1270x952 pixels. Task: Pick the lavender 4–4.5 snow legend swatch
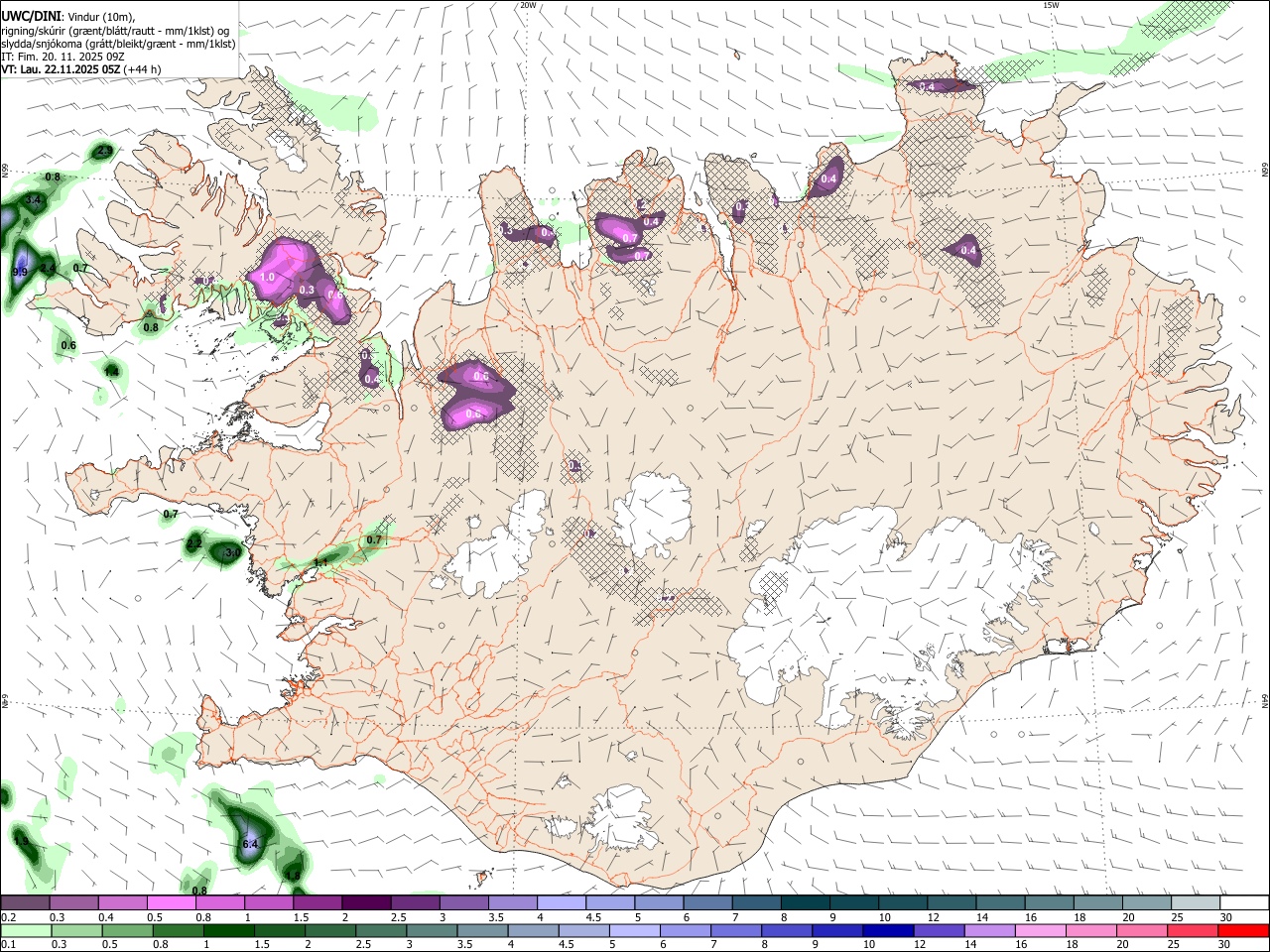[562, 903]
